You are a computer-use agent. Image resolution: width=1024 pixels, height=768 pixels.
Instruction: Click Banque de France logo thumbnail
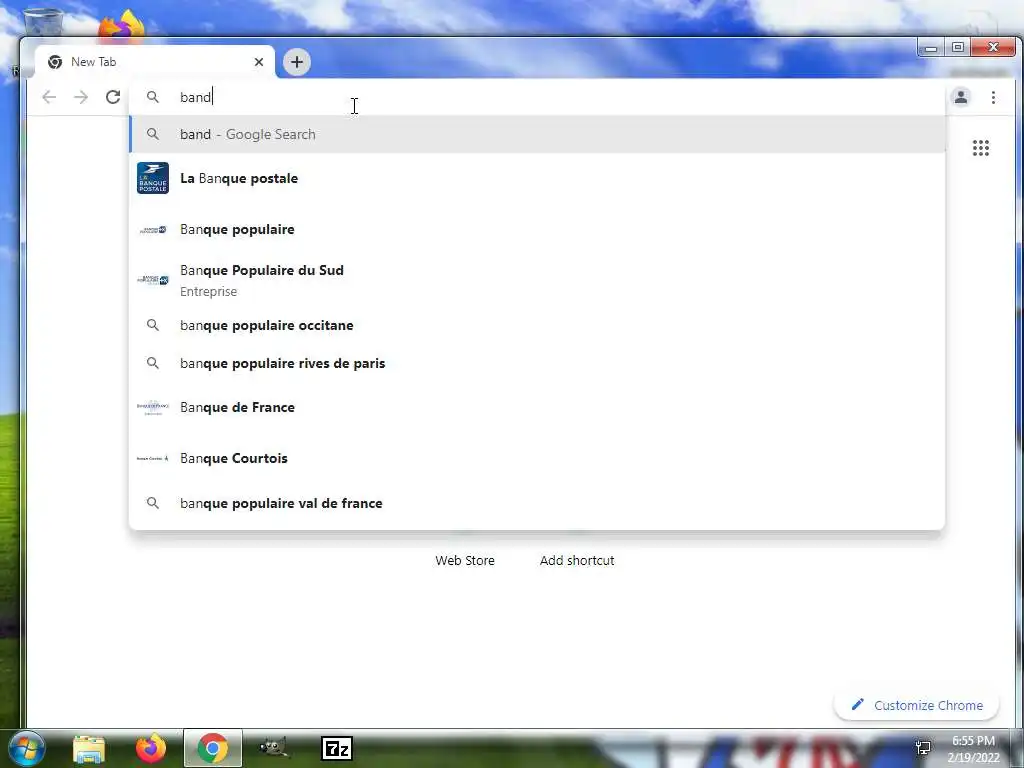pyautogui.click(x=153, y=408)
